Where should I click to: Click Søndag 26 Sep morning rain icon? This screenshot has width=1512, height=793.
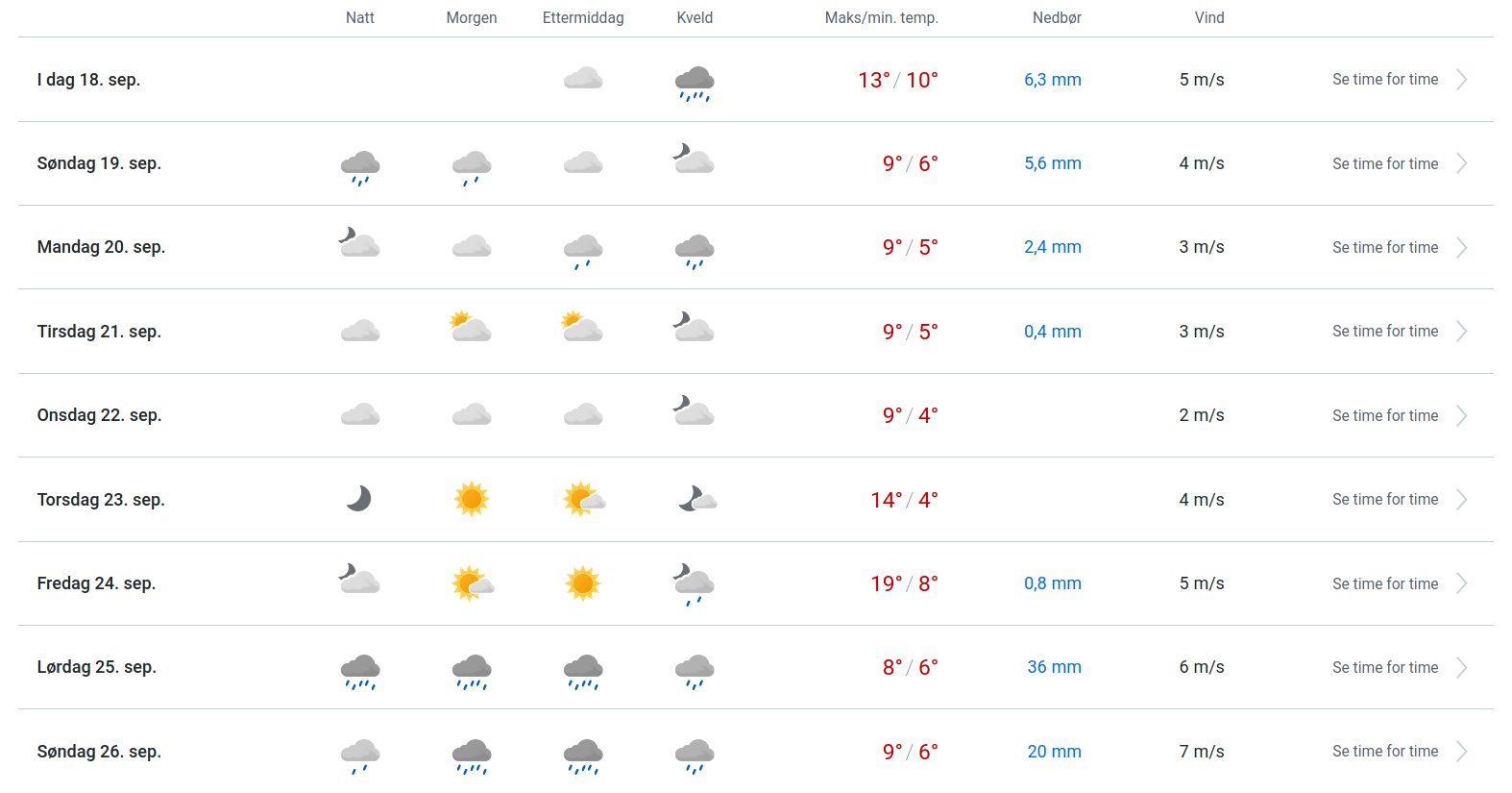(471, 755)
